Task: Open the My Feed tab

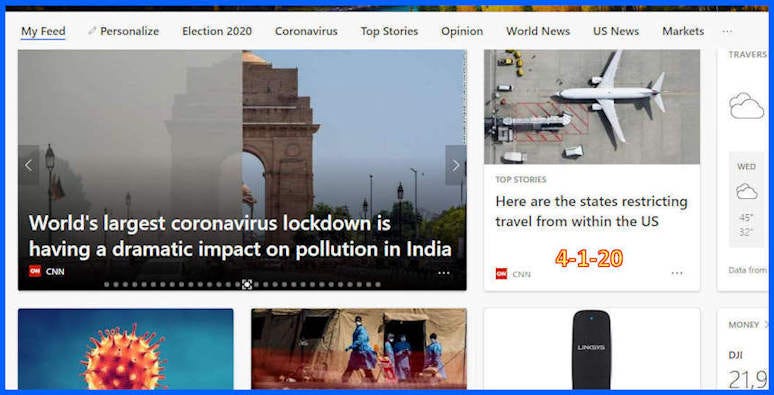Action: click(x=43, y=31)
